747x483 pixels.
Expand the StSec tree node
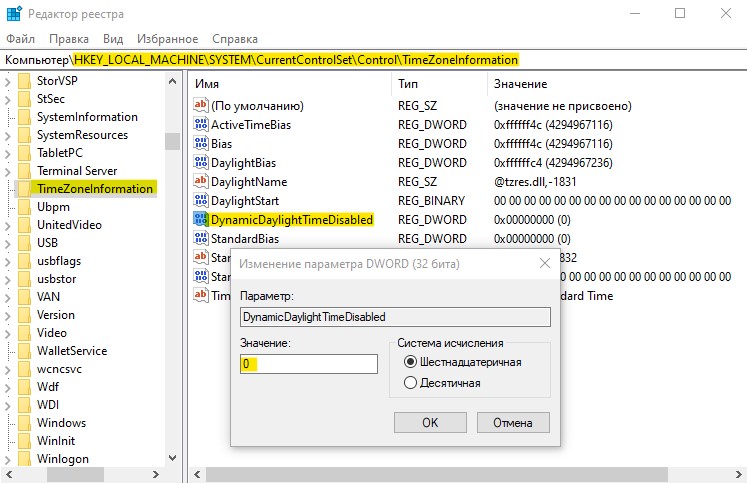pos(8,100)
